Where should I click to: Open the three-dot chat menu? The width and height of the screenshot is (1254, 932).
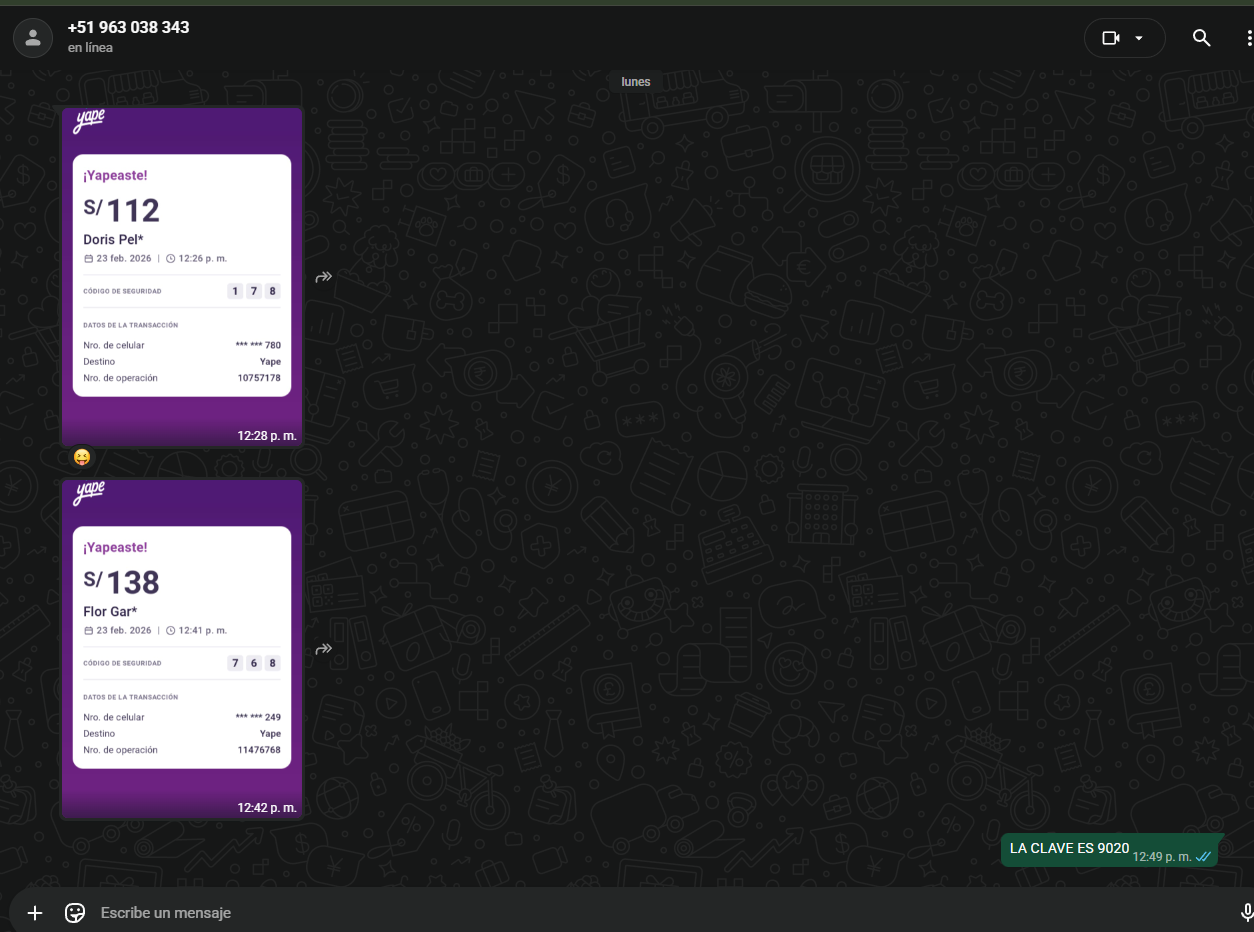click(x=1247, y=38)
